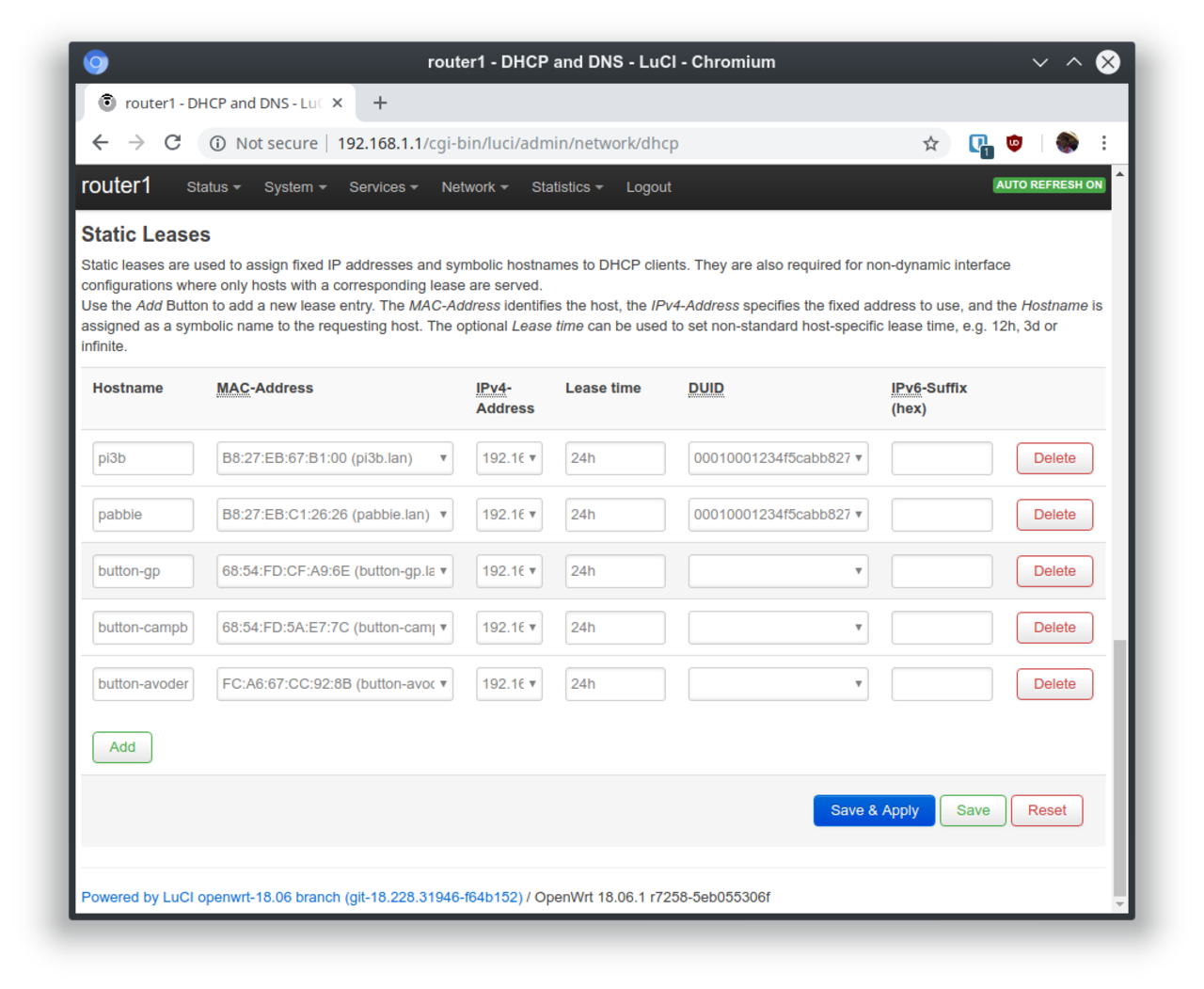This screenshot has height=989, width=1204.
Task: Click the router1 brand link
Action: click(116, 185)
